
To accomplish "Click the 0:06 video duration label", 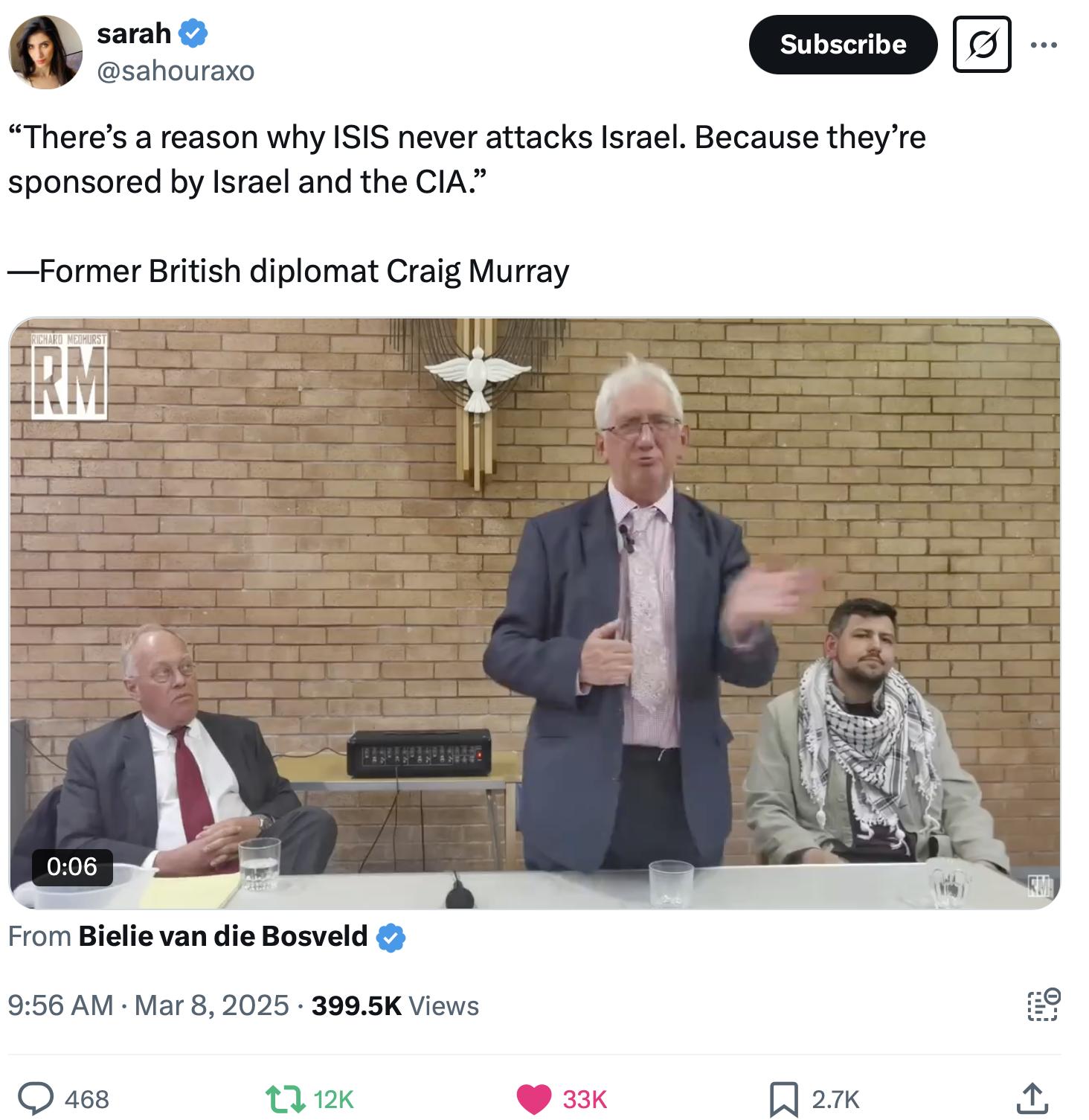I will pos(72,866).
